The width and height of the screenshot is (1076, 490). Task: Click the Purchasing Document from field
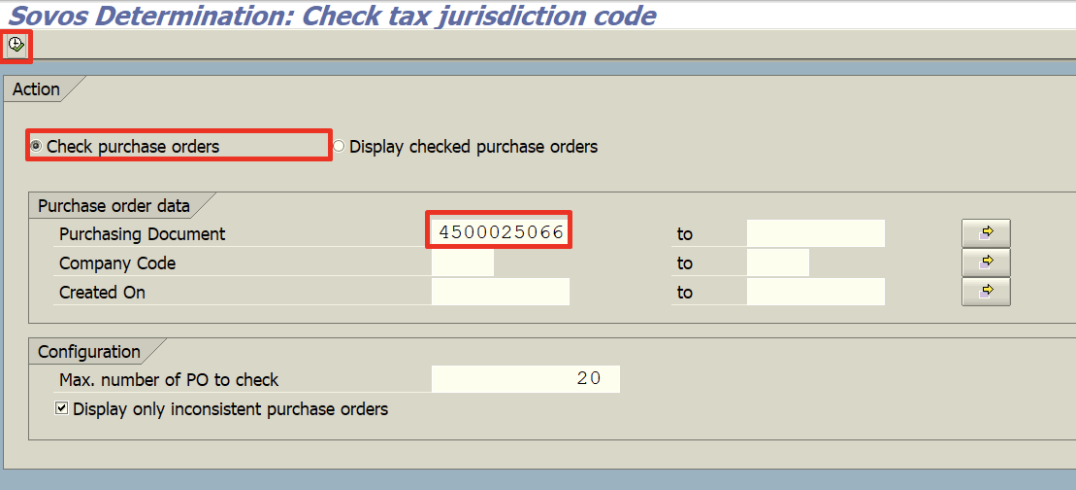pyautogui.click(x=500, y=233)
